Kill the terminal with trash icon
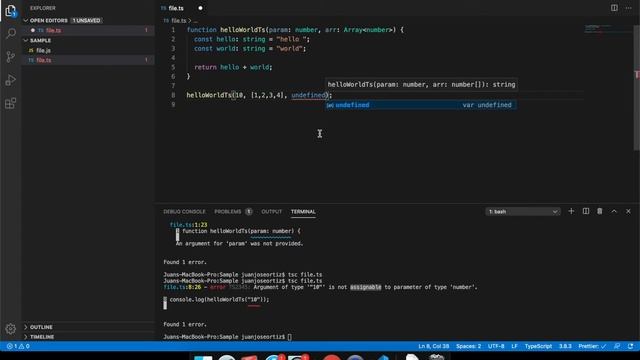The height and width of the screenshot is (360, 640). (600, 211)
